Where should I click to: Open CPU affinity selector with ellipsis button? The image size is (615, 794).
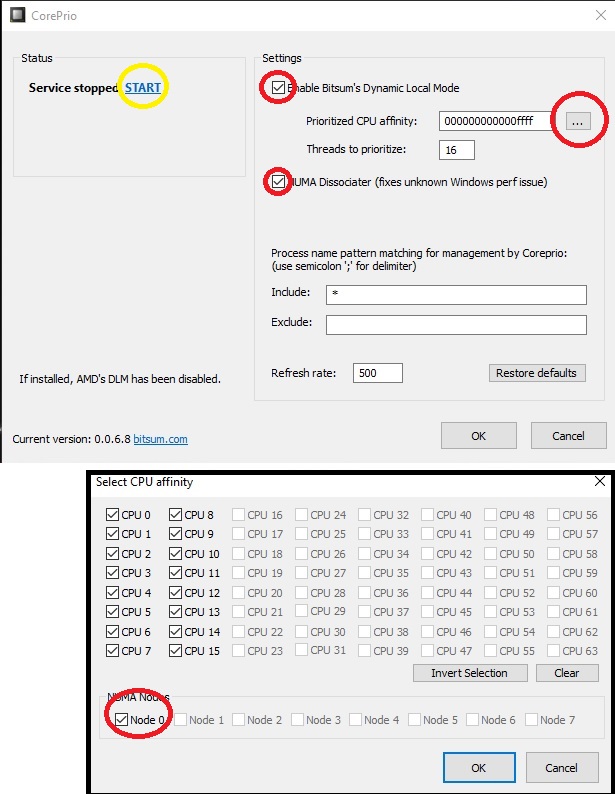[x=578, y=122]
